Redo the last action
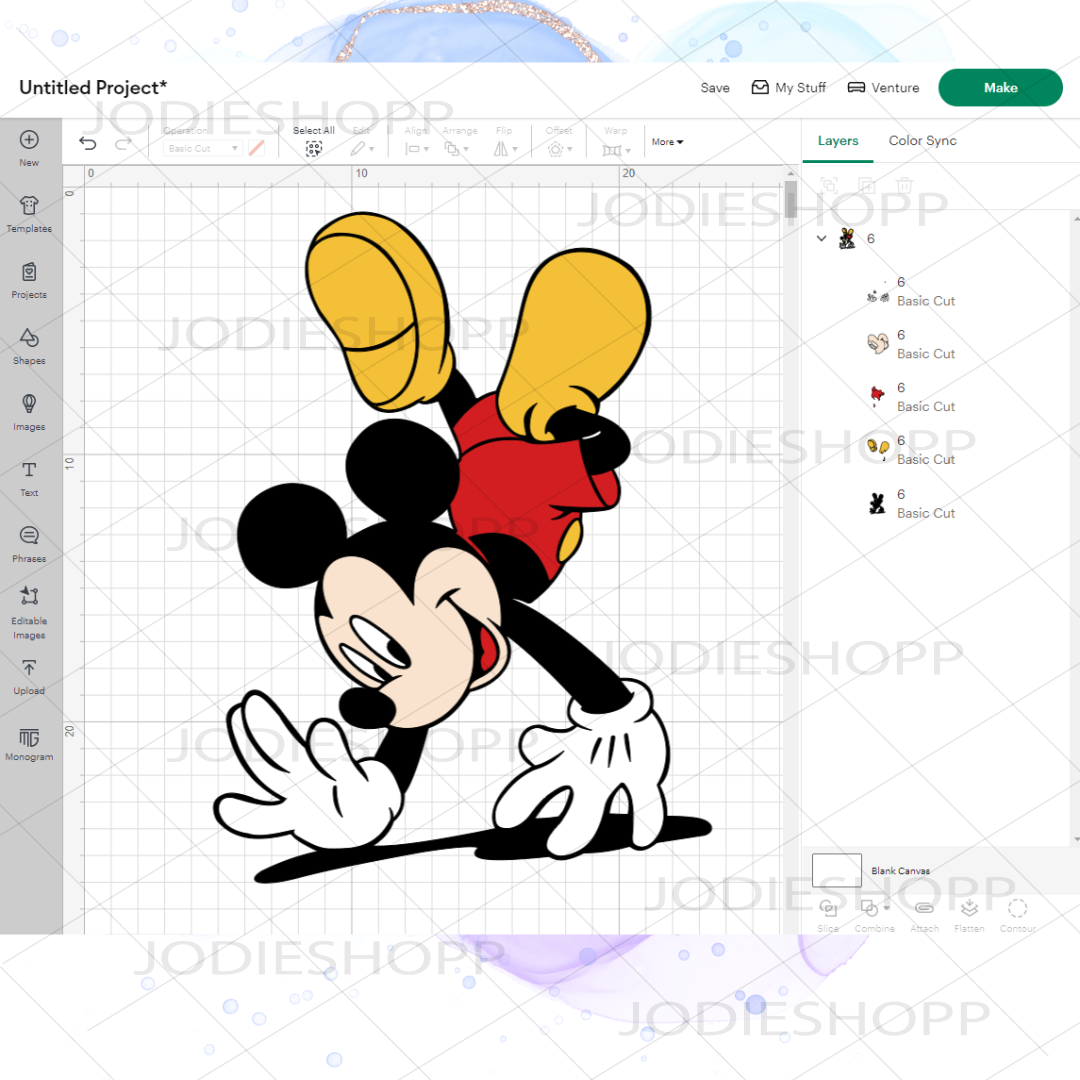Image resolution: width=1080 pixels, height=1080 pixels. pos(123,143)
